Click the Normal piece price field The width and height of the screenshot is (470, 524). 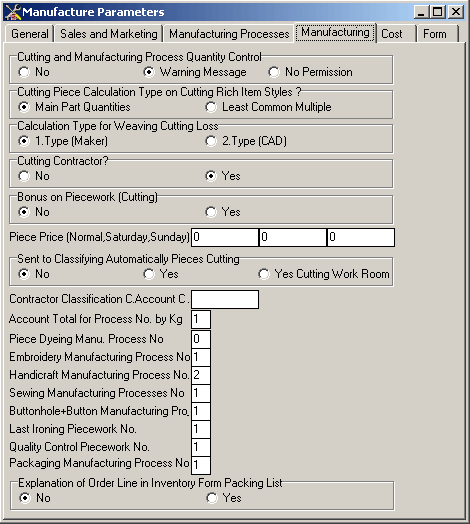coord(225,237)
